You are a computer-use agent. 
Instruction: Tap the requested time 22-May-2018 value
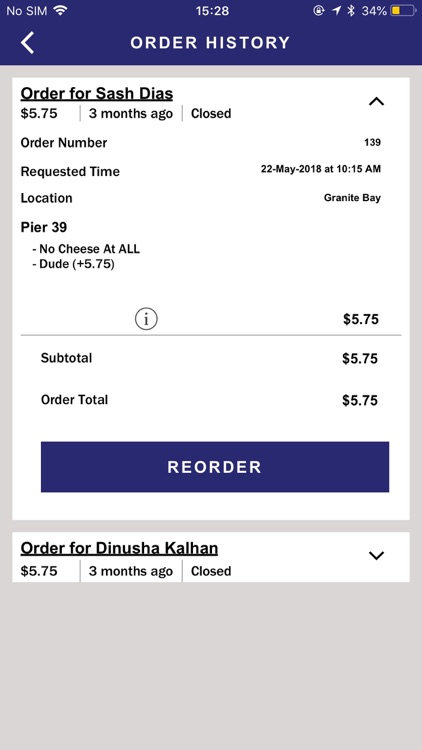321,169
